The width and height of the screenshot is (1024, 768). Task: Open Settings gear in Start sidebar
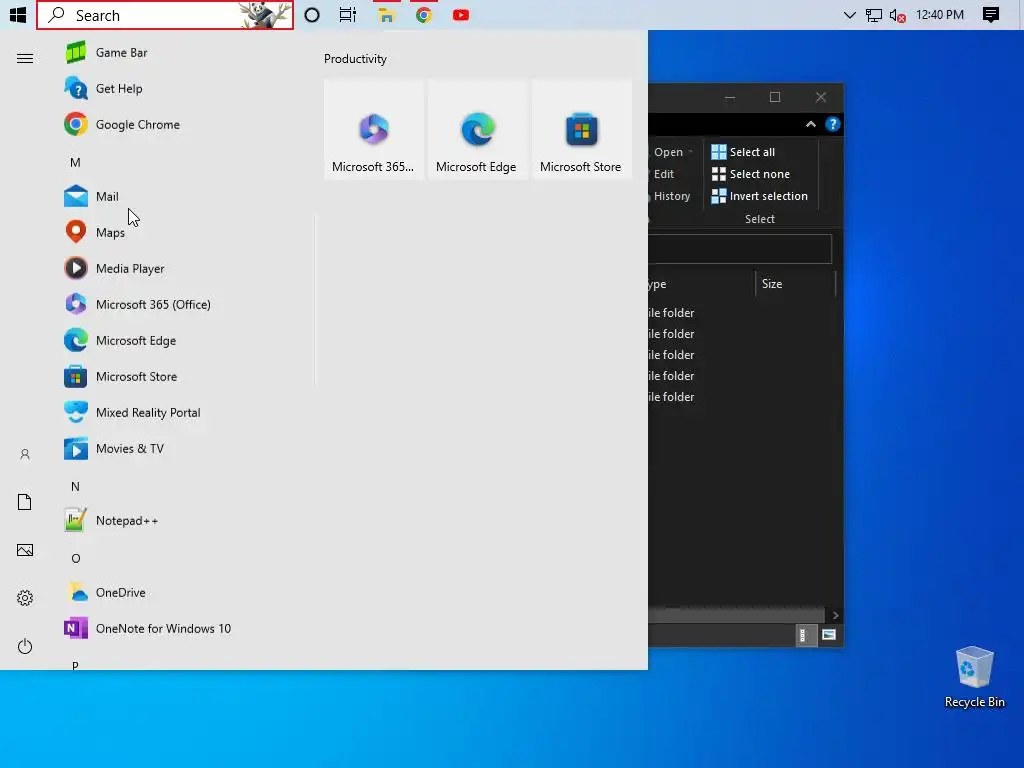pyautogui.click(x=25, y=598)
